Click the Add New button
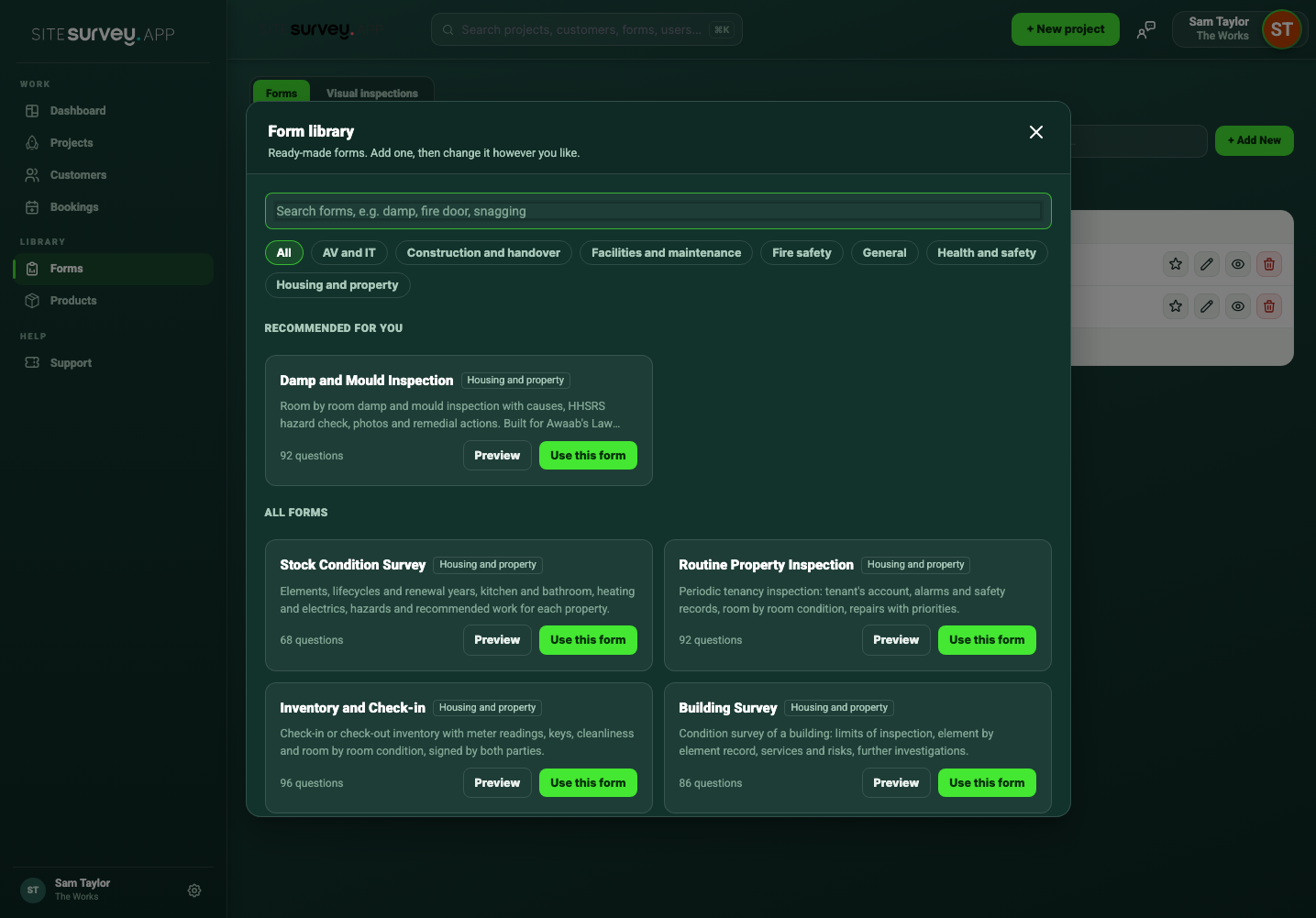The height and width of the screenshot is (918, 1316). [x=1255, y=140]
